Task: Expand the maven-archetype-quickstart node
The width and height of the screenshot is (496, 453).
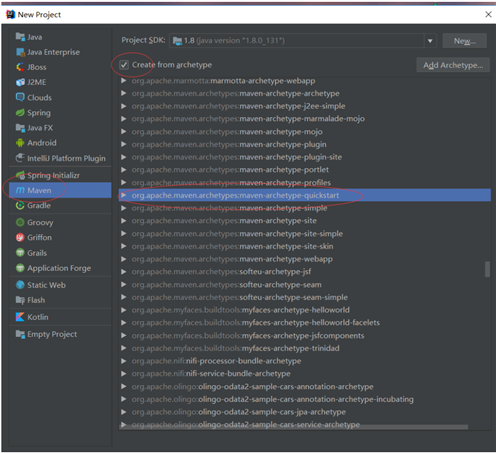Action: (124, 195)
